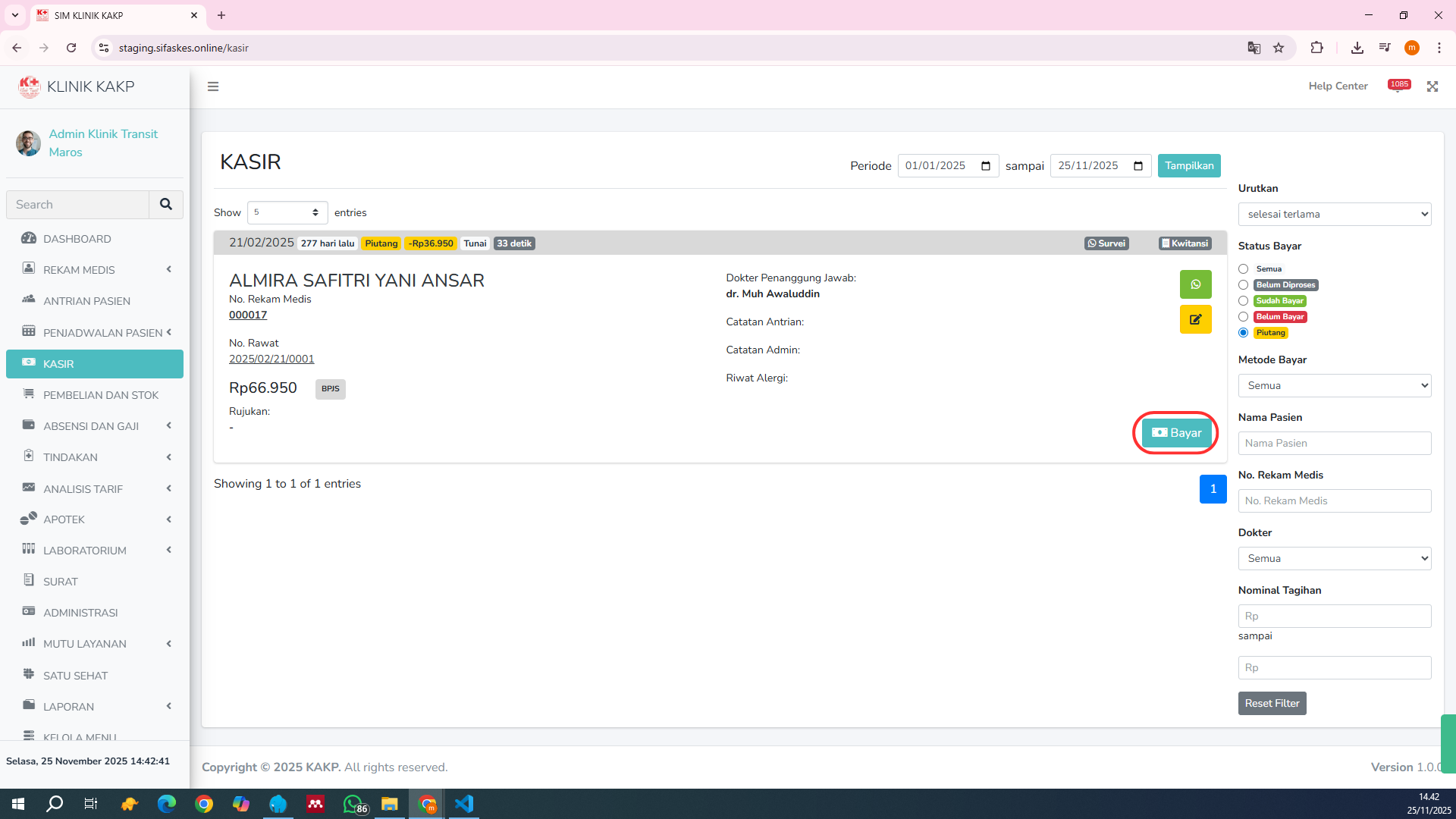Select the Semua status radio button
The image size is (1456, 819).
coord(1244,269)
